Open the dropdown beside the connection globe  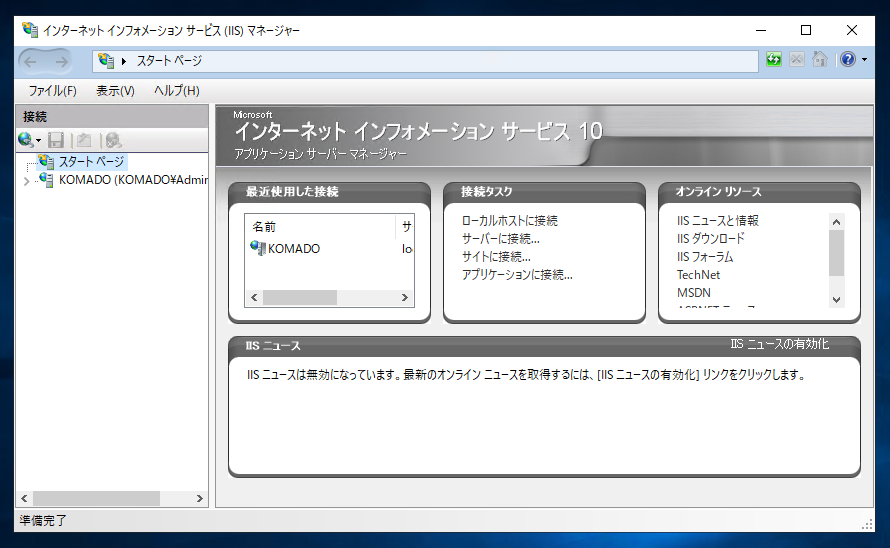click(39, 140)
